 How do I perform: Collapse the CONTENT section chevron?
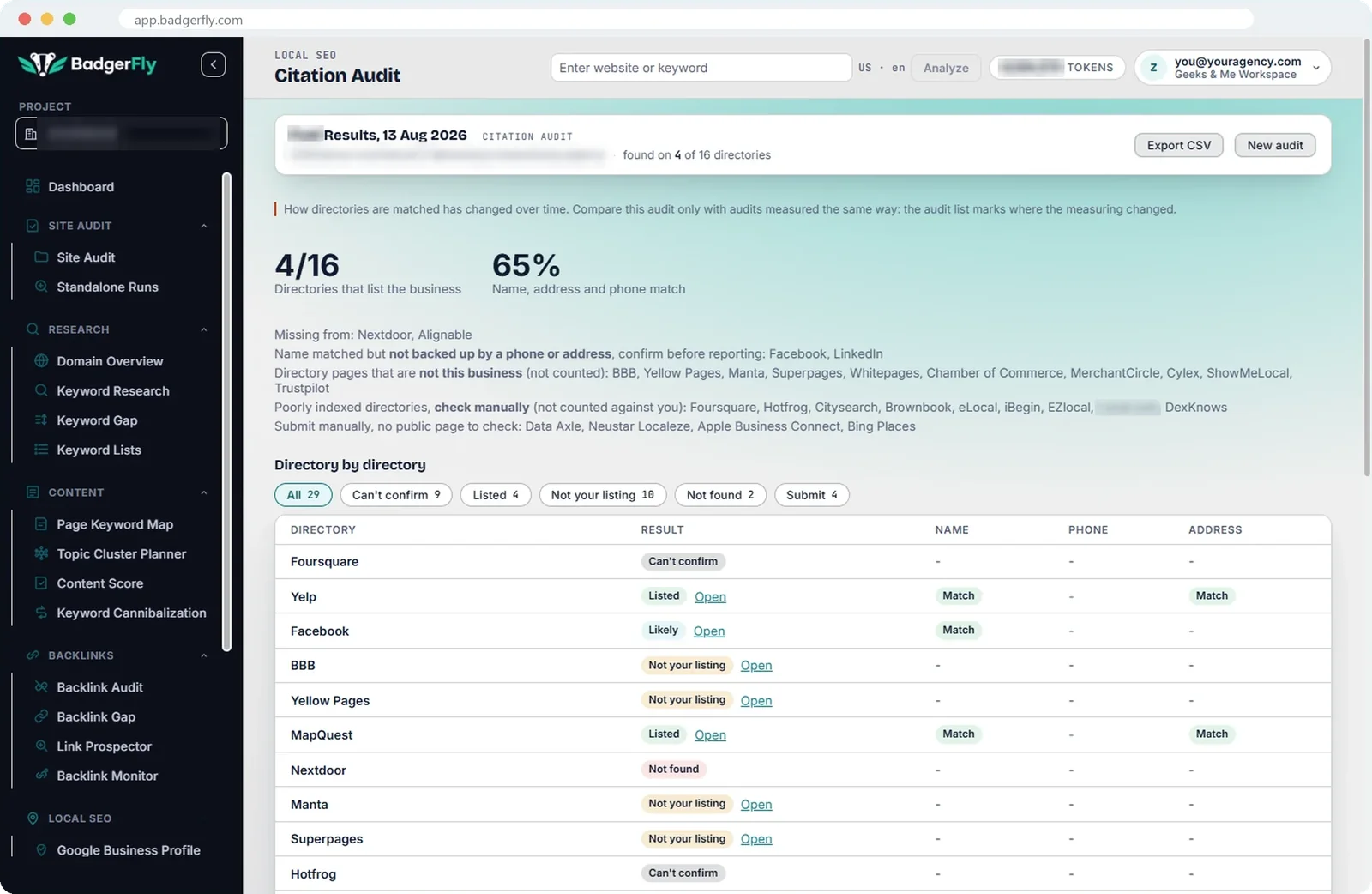pos(204,492)
